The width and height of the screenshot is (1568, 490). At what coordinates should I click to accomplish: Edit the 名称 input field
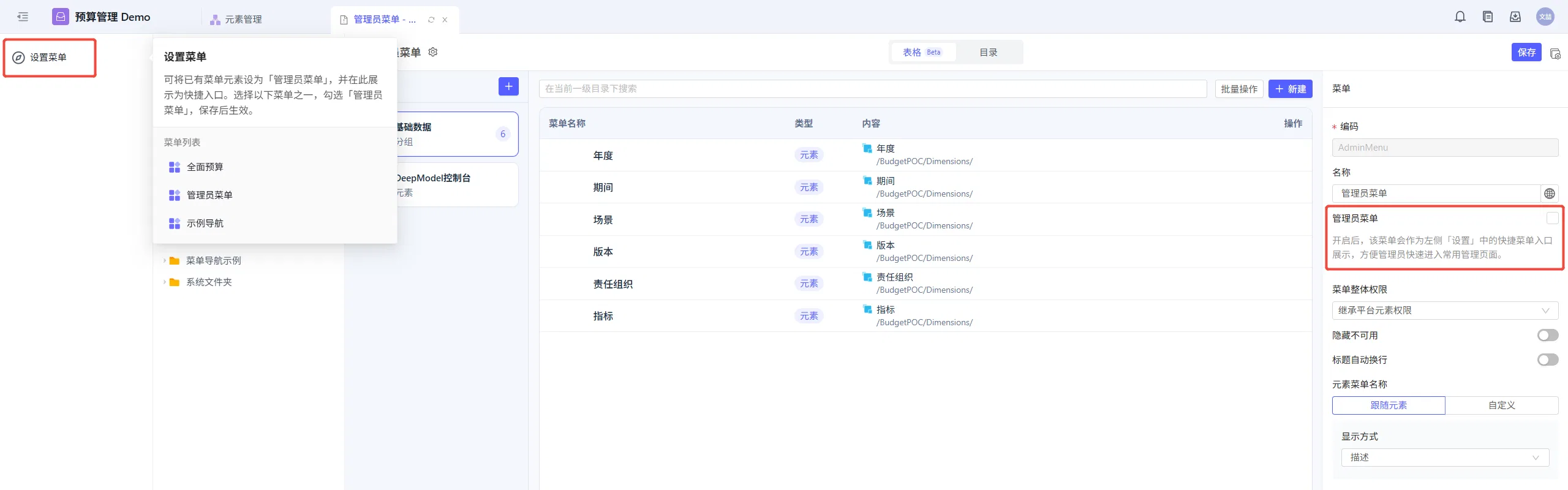click(1436, 194)
